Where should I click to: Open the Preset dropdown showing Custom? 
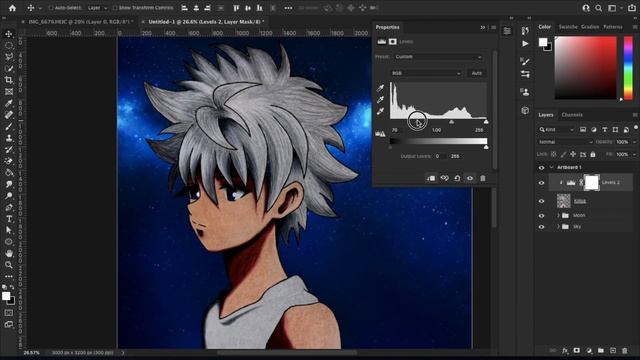point(438,57)
